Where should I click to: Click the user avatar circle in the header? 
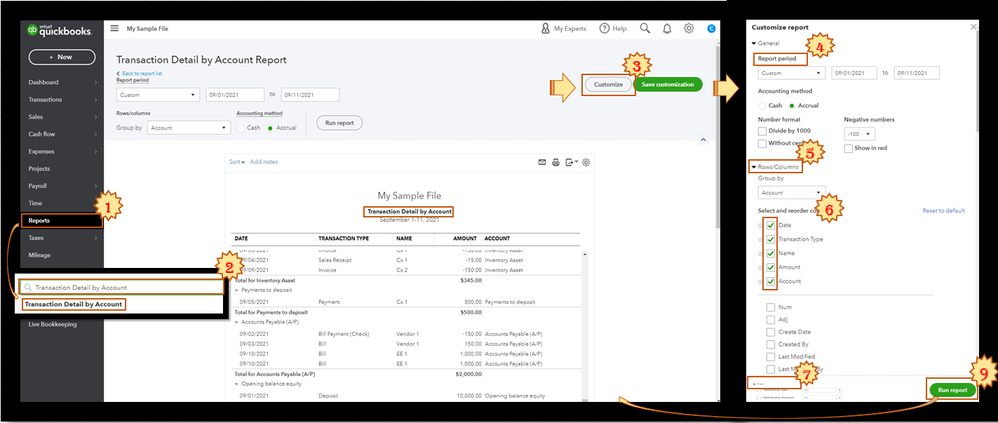tap(711, 29)
